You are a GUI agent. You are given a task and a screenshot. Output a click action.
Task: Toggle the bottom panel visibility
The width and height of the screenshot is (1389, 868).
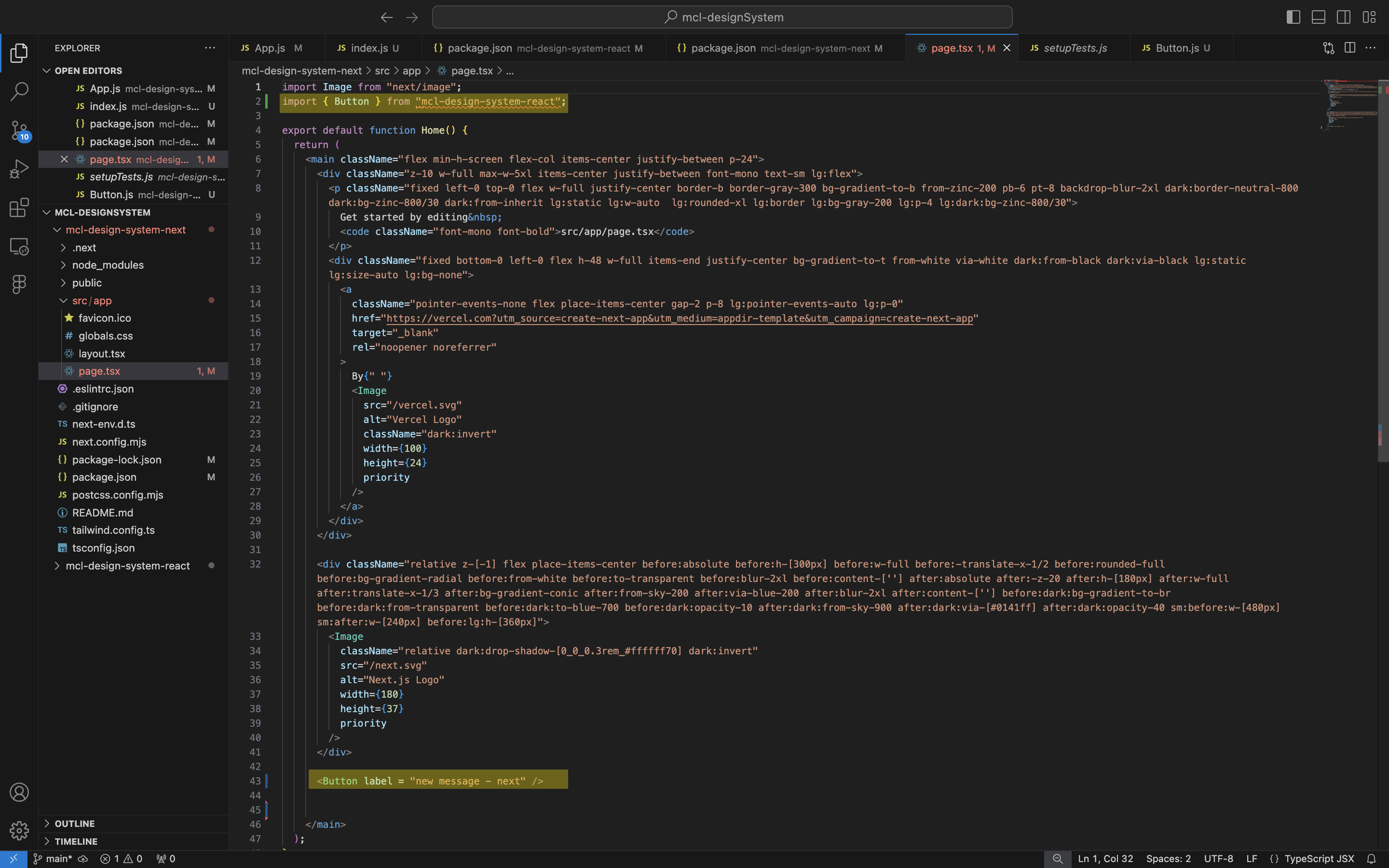(x=1318, y=17)
